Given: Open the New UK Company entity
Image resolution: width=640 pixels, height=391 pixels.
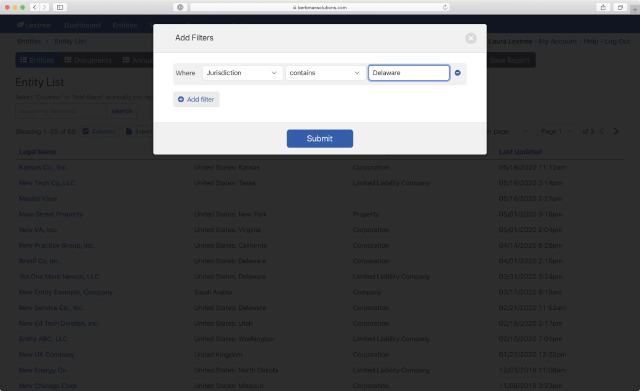Looking at the screenshot, I should (x=47, y=354).
